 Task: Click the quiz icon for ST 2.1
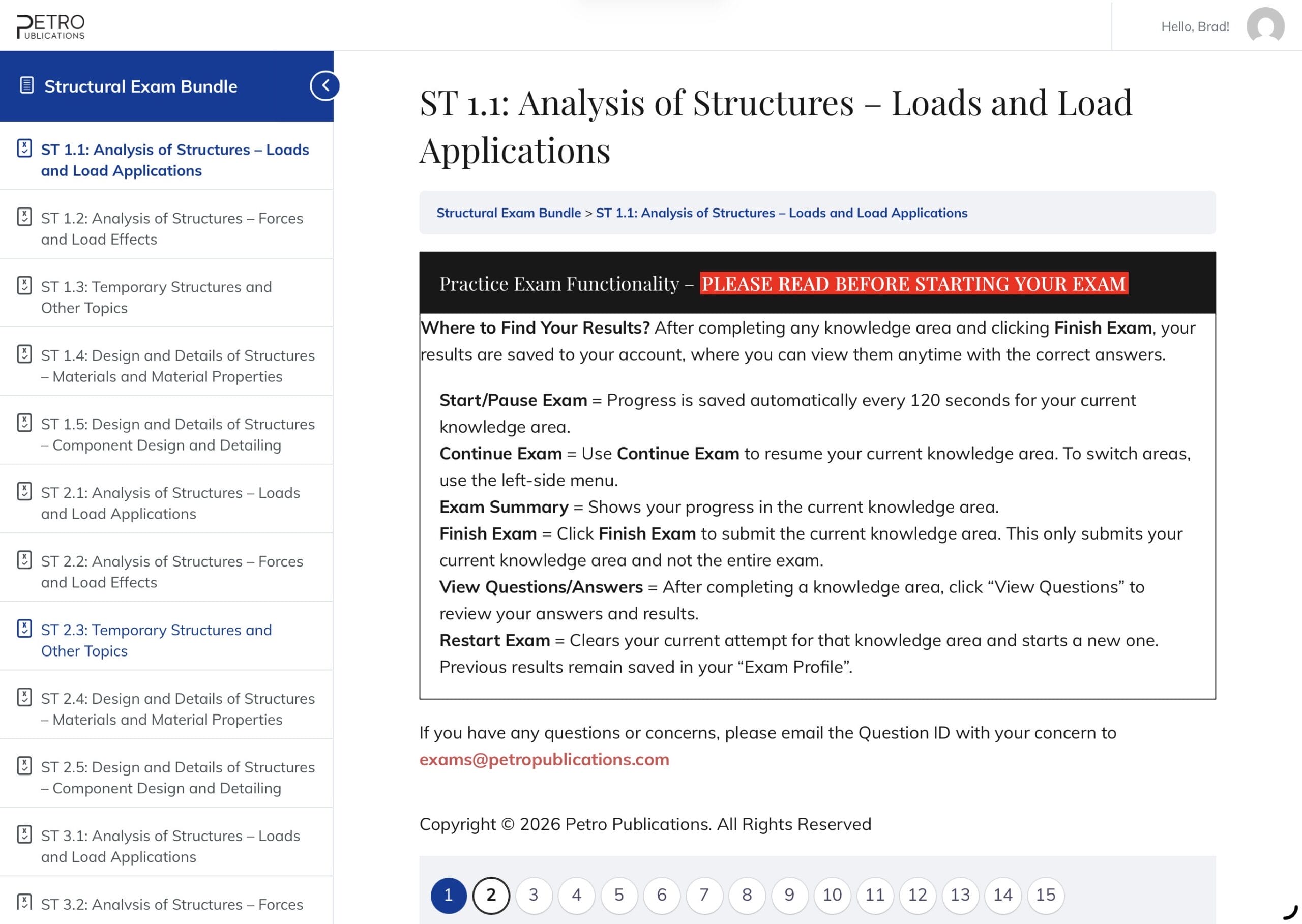point(24,491)
